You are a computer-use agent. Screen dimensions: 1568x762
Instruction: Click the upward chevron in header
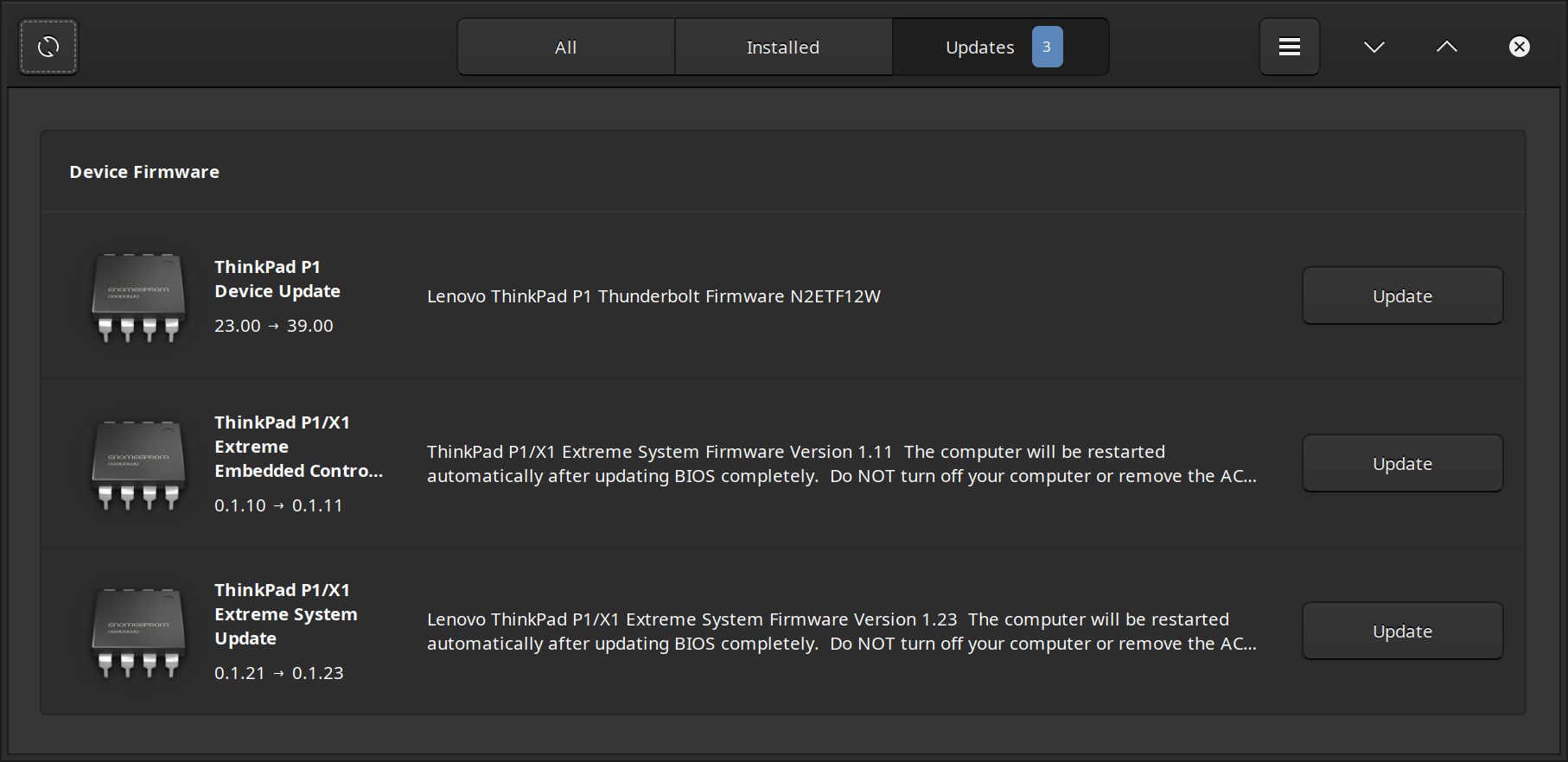pyautogui.click(x=1446, y=47)
